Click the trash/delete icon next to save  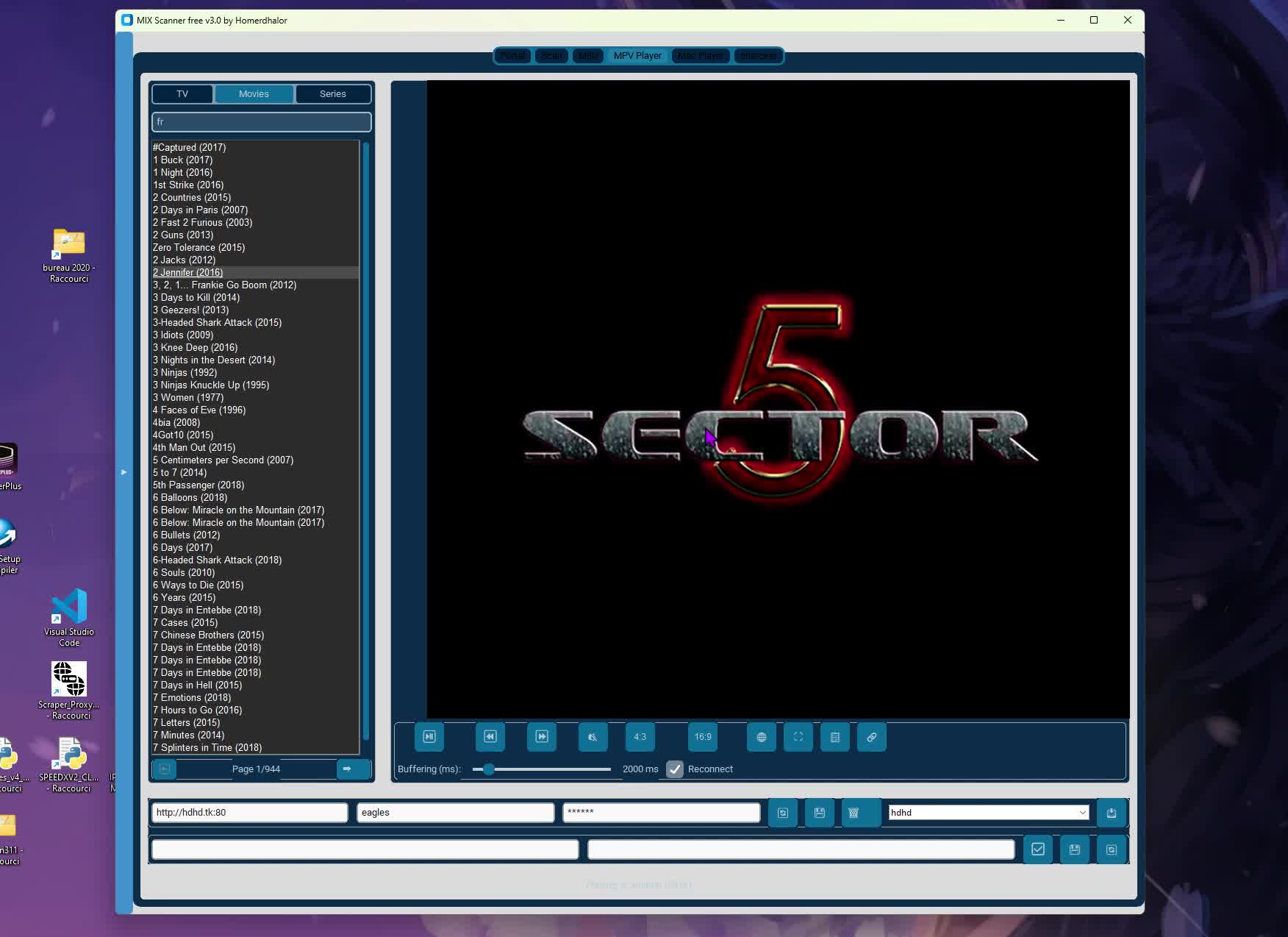tap(859, 813)
